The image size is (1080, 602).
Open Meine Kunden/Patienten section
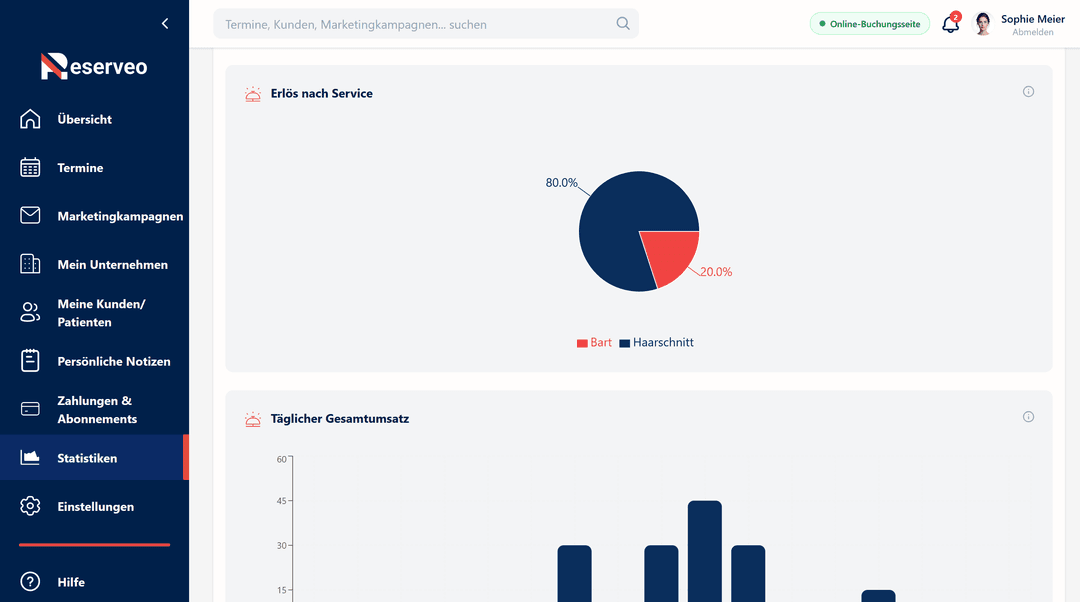(x=94, y=313)
